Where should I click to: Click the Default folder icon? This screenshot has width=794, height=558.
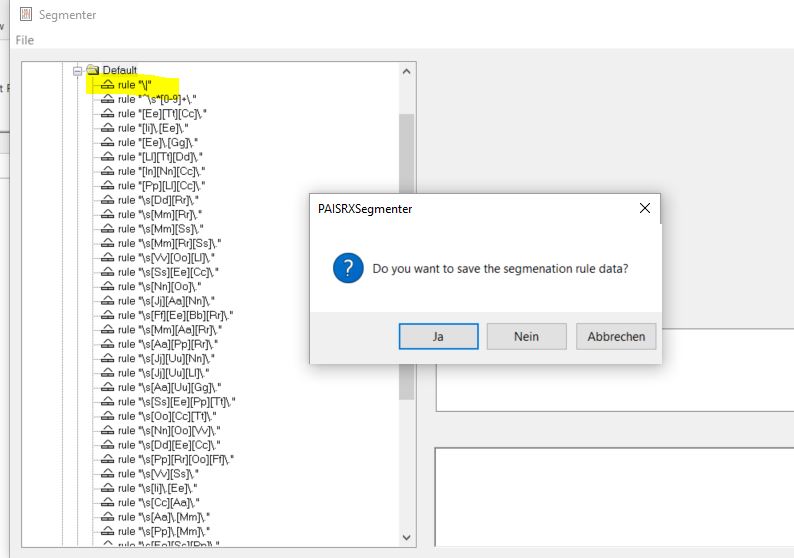coord(93,70)
